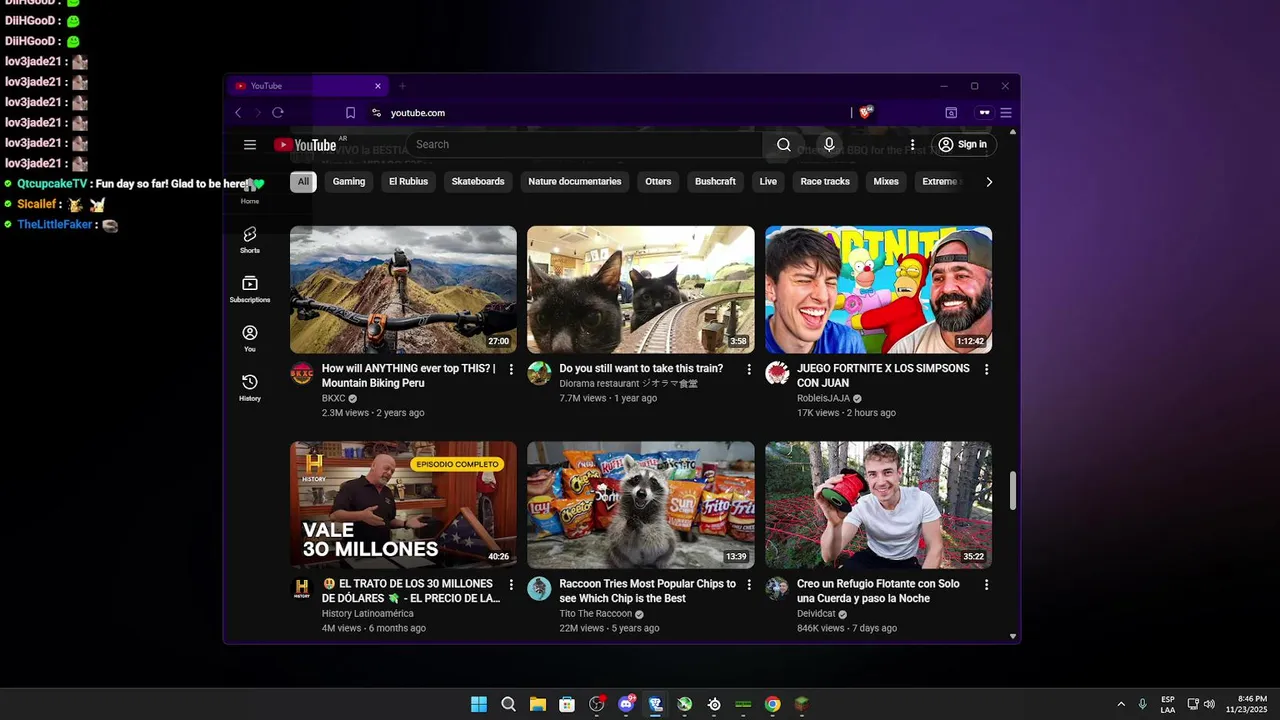Open the YouTube guide hamburger menu
Viewport: 1280px width, 720px height.
[x=250, y=145]
